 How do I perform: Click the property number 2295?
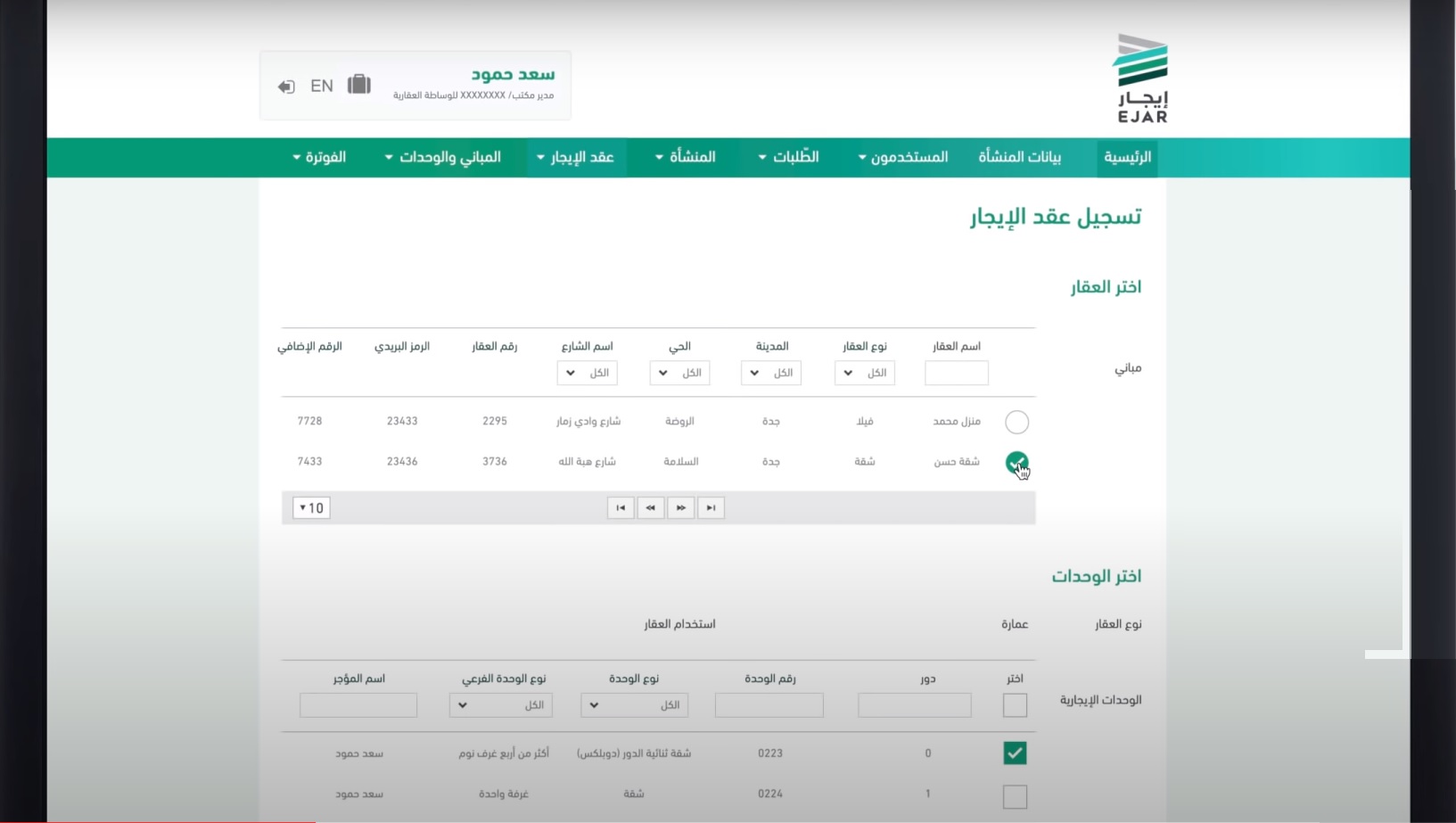click(x=495, y=421)
